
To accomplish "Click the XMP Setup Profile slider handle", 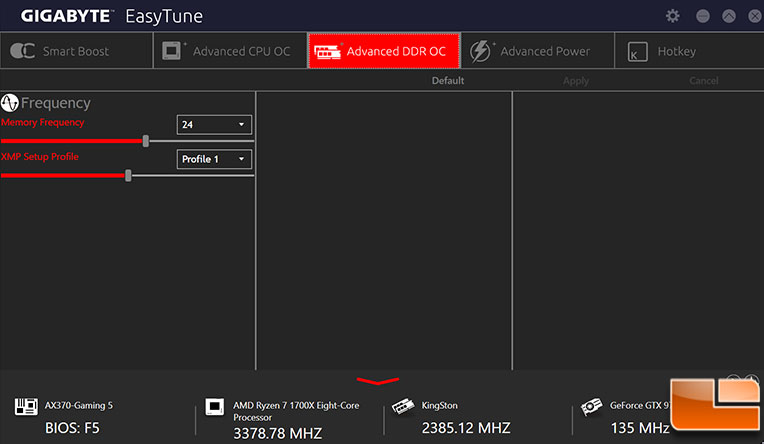I will [128, 175].
